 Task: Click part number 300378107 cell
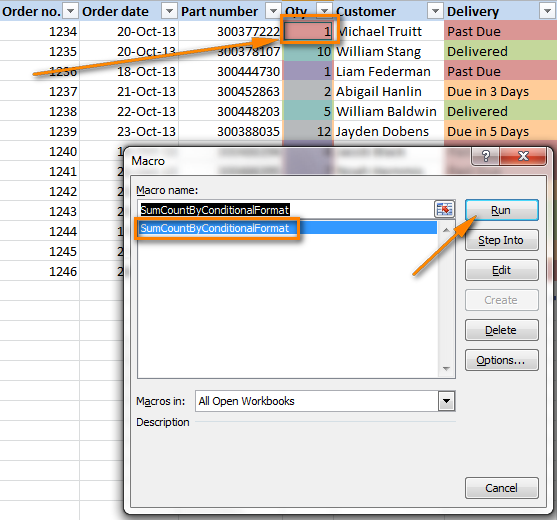[x=231, y=52]
